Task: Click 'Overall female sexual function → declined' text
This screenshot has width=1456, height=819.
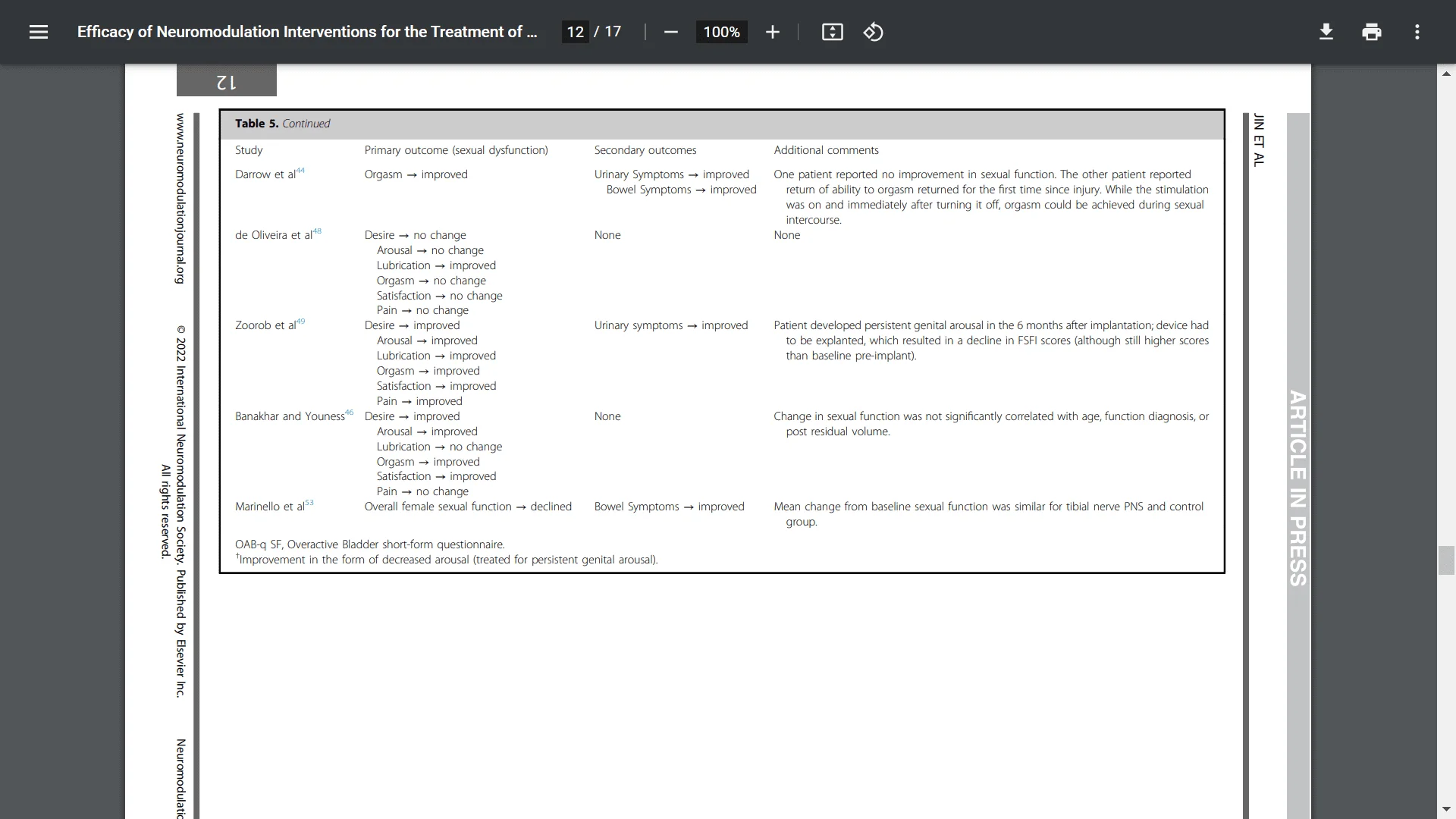Action: [x=468, y=507]
